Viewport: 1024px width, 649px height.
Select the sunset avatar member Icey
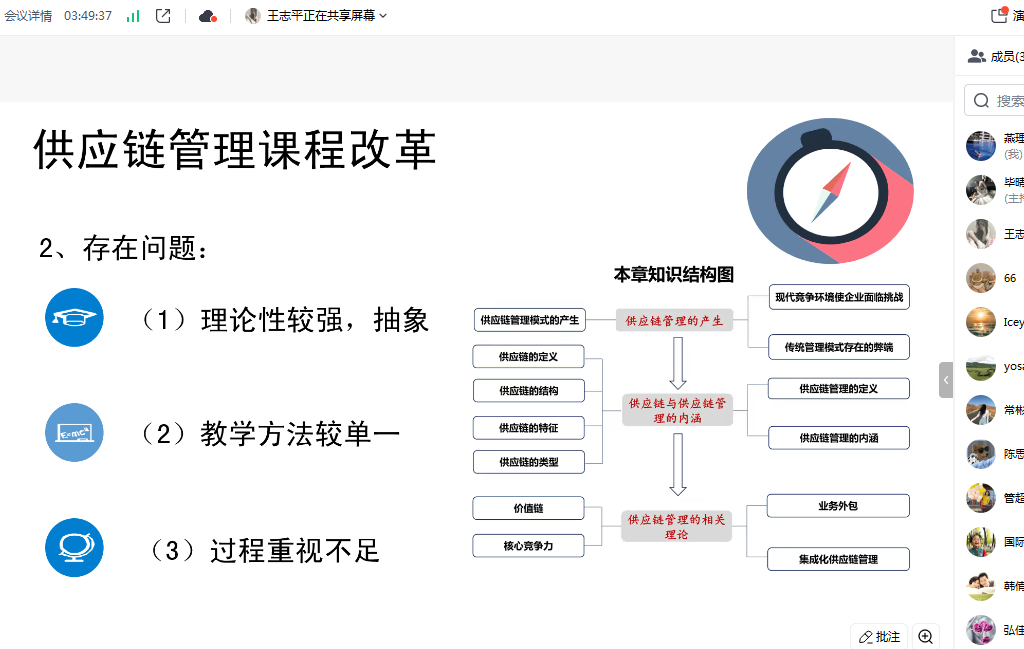tap(981, 322)
